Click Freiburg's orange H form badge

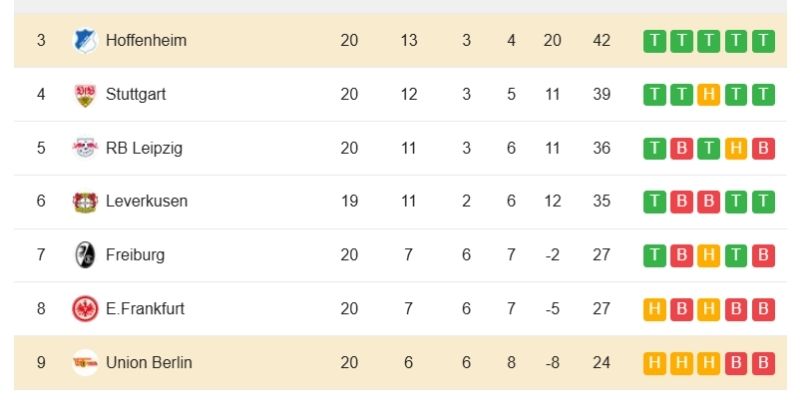coord(709,255)
